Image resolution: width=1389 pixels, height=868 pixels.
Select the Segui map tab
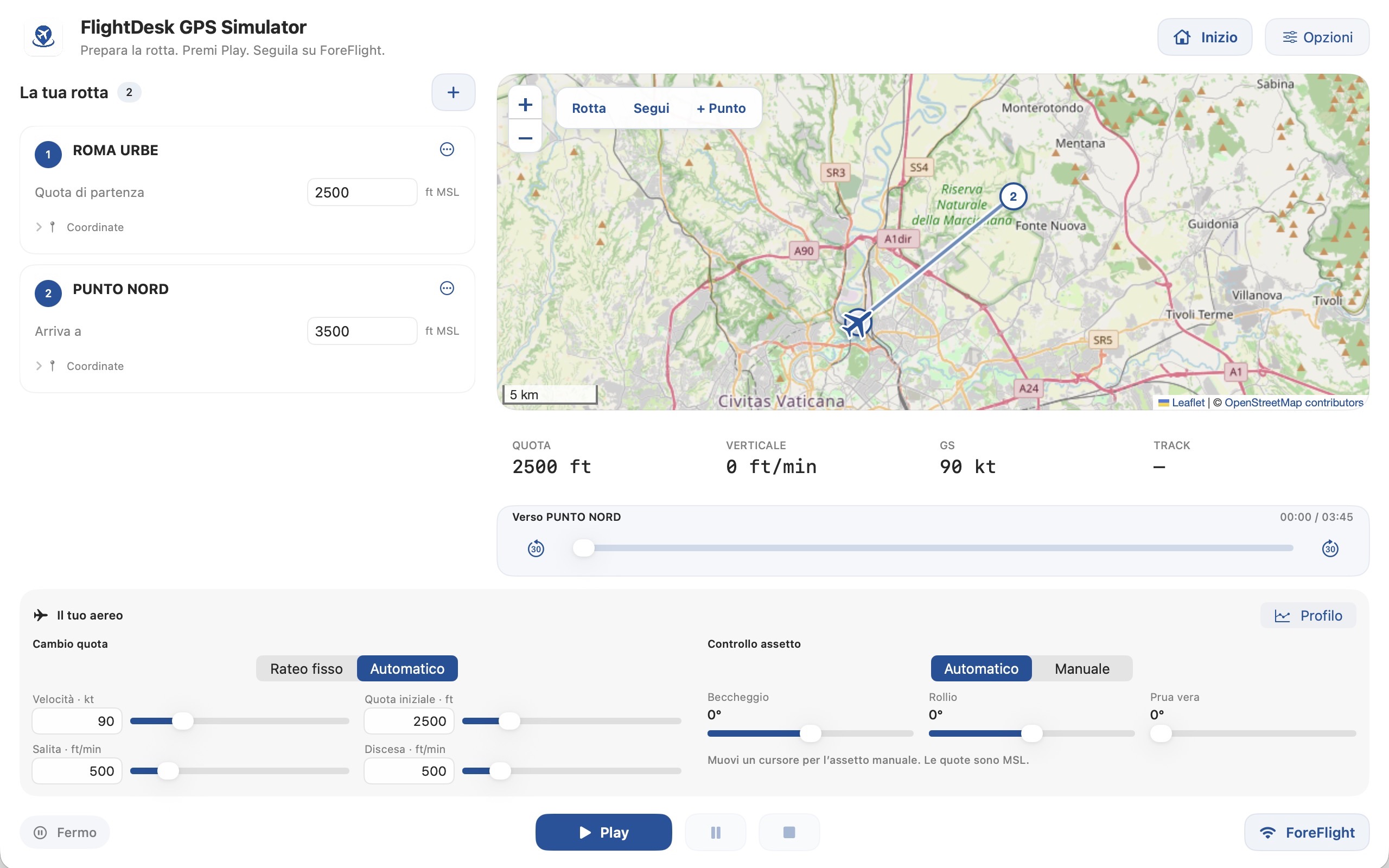(651, 108)
